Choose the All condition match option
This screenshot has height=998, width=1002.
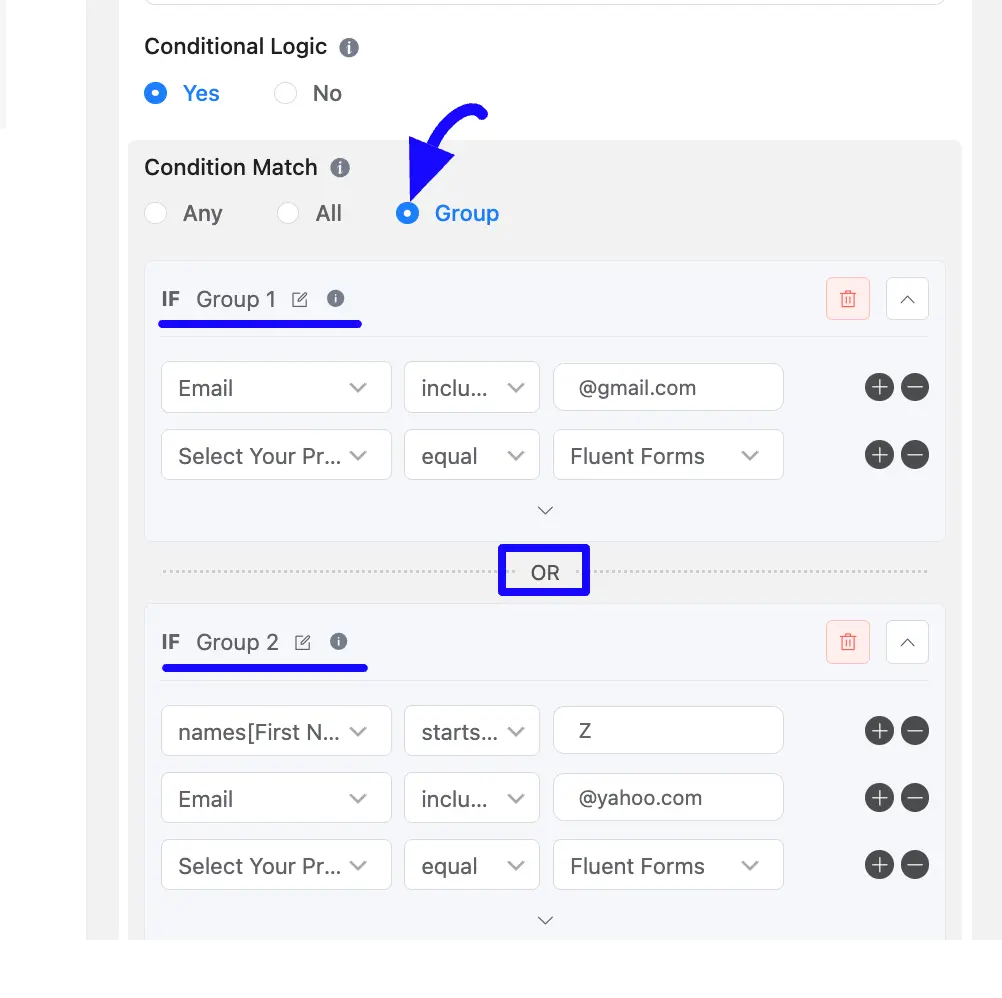(288, 213)
